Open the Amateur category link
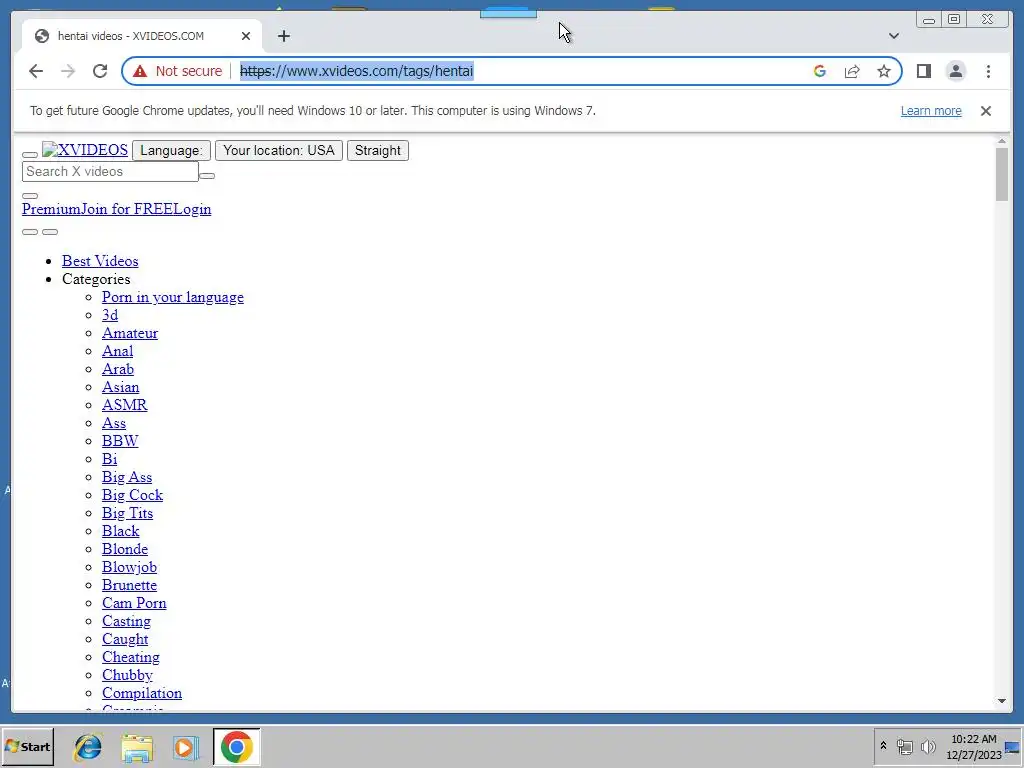Image resolution: width=1024 pixels, height=768 pixels. click(x=129, y=333)
